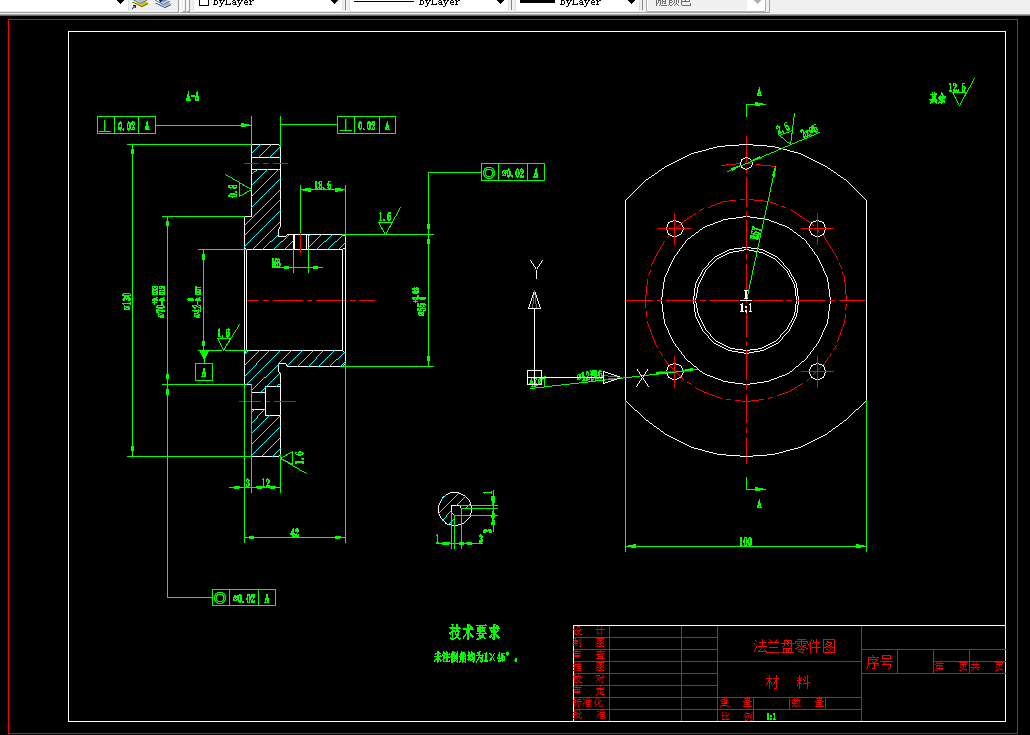Select the upper A section cutting arrow

[755, 103]
